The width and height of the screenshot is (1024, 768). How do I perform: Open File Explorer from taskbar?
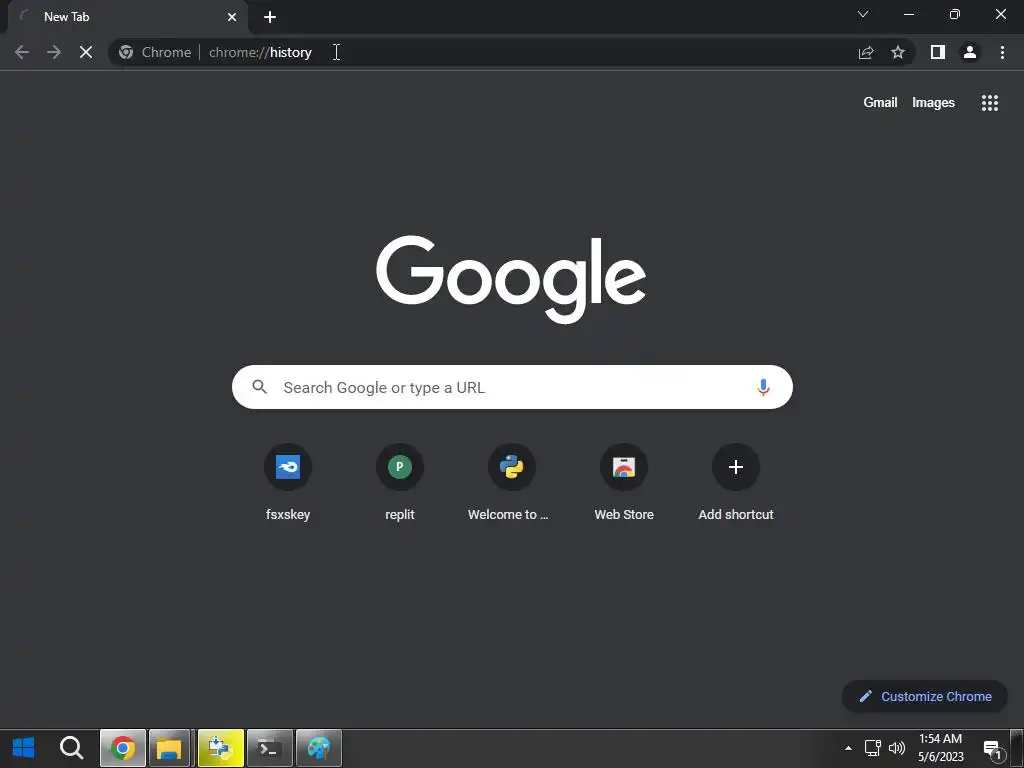(x=169, y=748)
